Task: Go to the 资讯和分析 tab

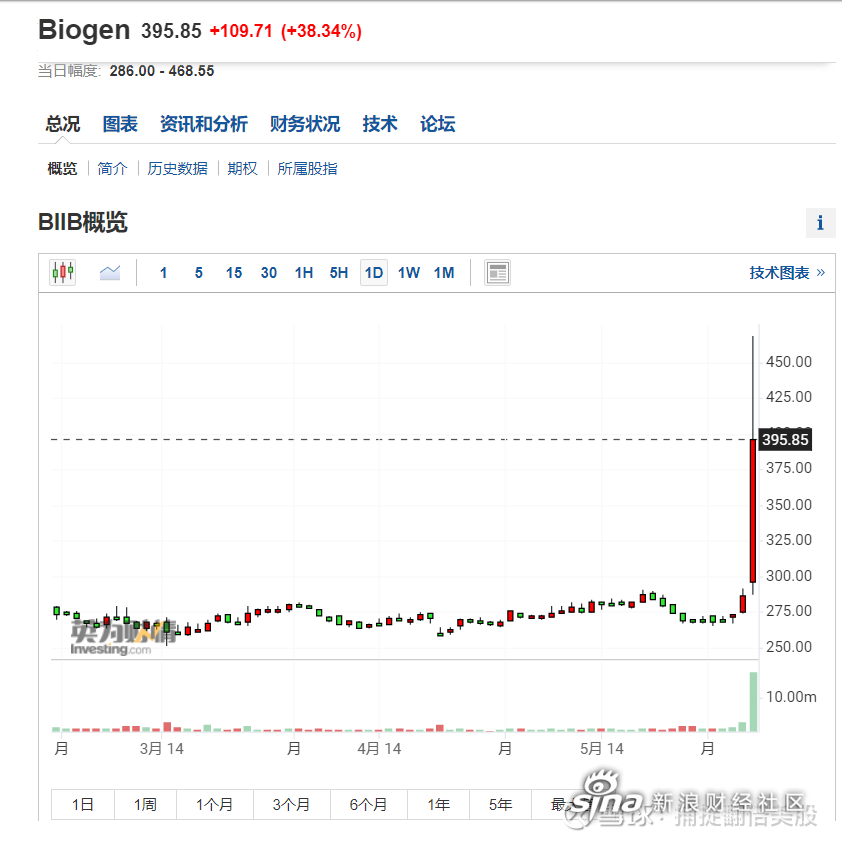Action: tap(204, 124)
